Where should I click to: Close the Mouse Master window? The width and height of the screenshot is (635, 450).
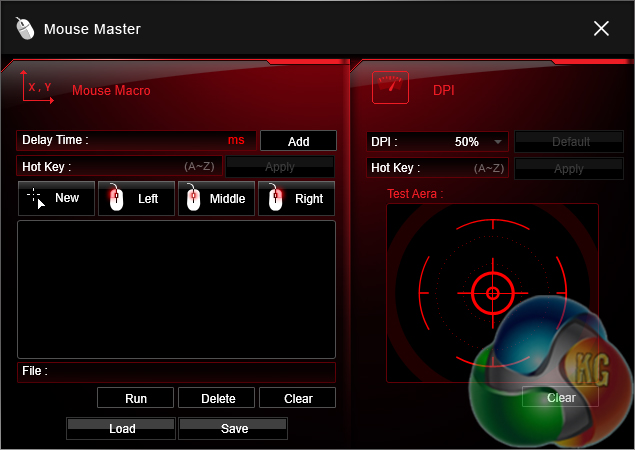click(601, 29)
